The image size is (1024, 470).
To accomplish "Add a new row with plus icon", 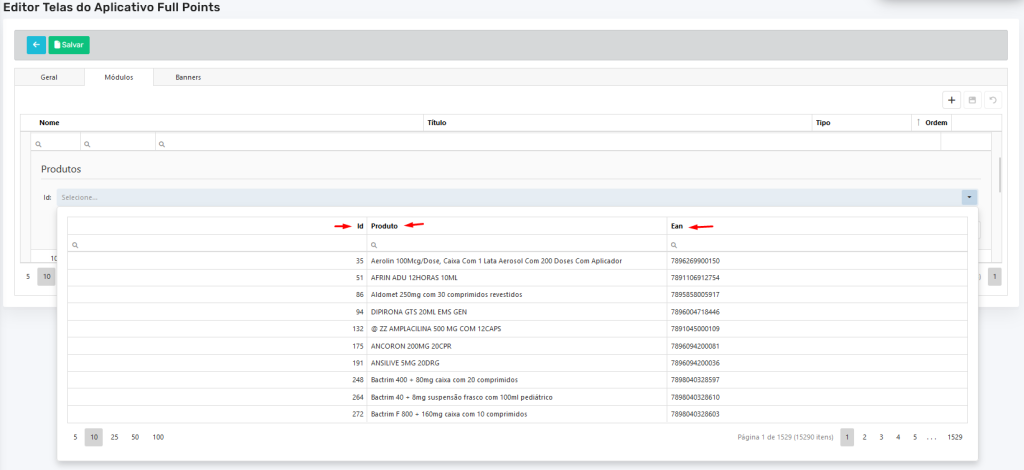I will tap(952, 100).
